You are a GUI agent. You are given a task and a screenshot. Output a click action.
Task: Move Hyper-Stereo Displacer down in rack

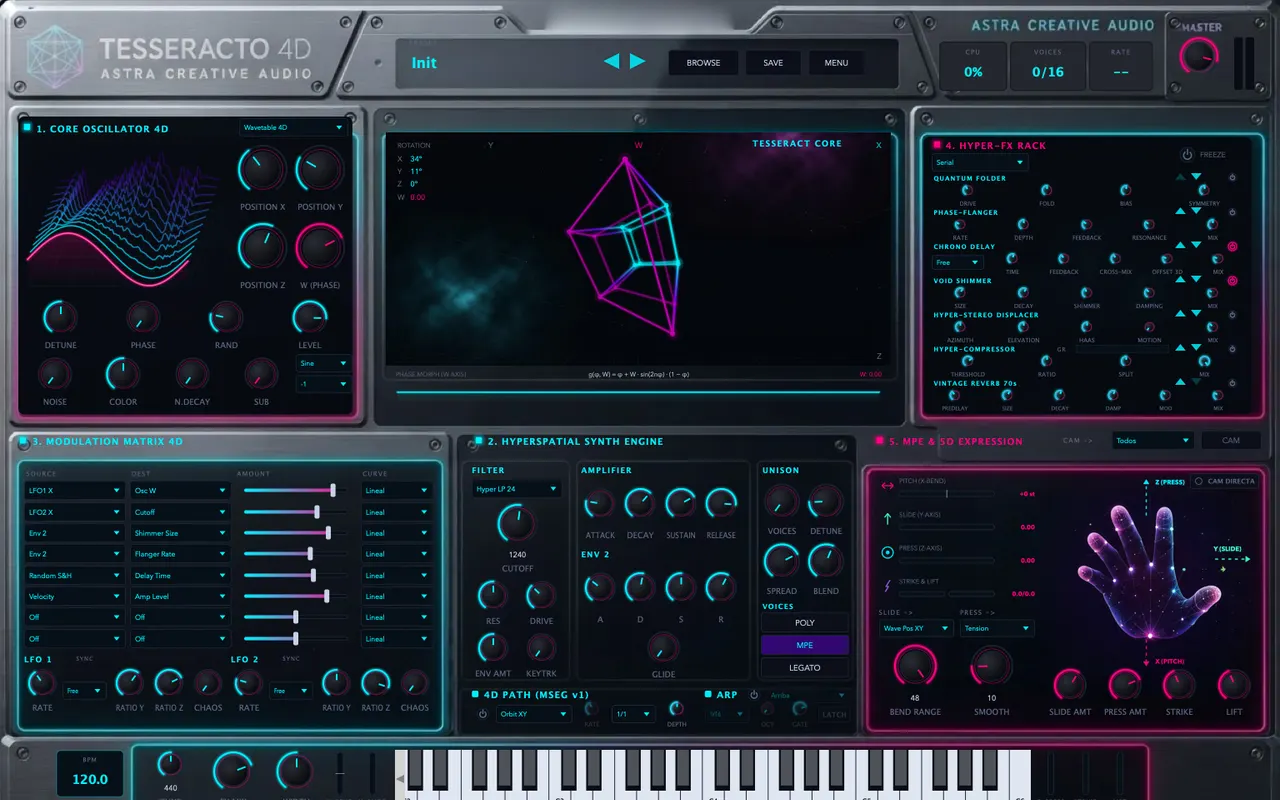[x=1196, y=314]
